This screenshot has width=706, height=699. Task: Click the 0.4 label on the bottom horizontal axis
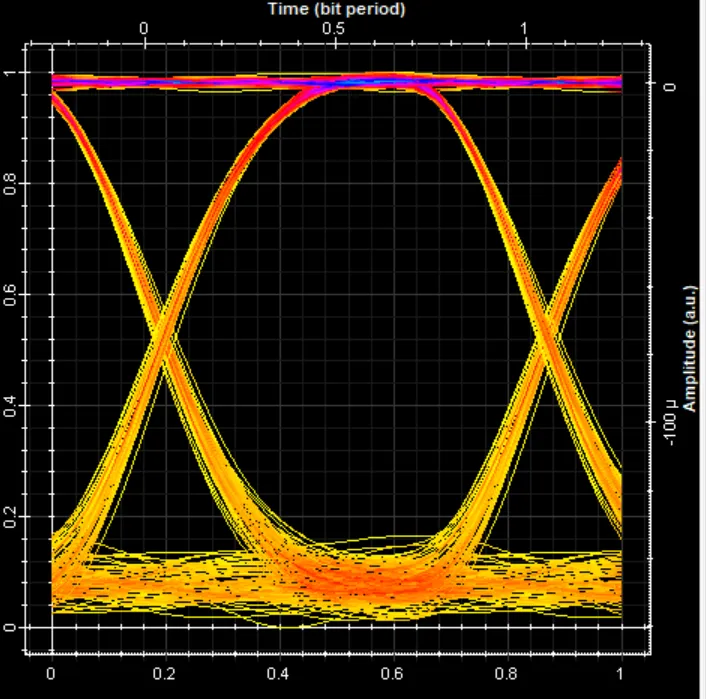278,674
